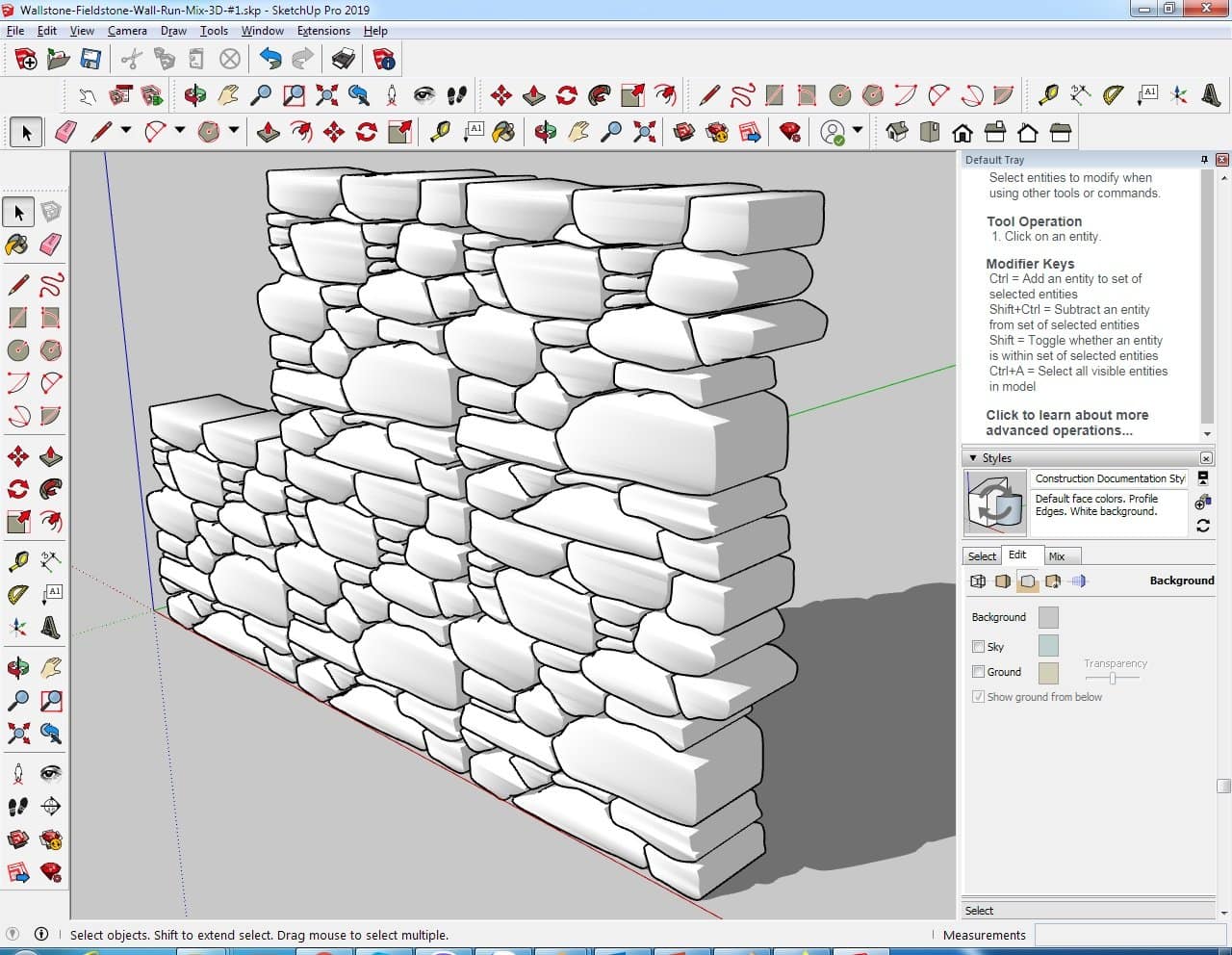Click the Print icon
The image size is (1232, 955).
point(344,60)
